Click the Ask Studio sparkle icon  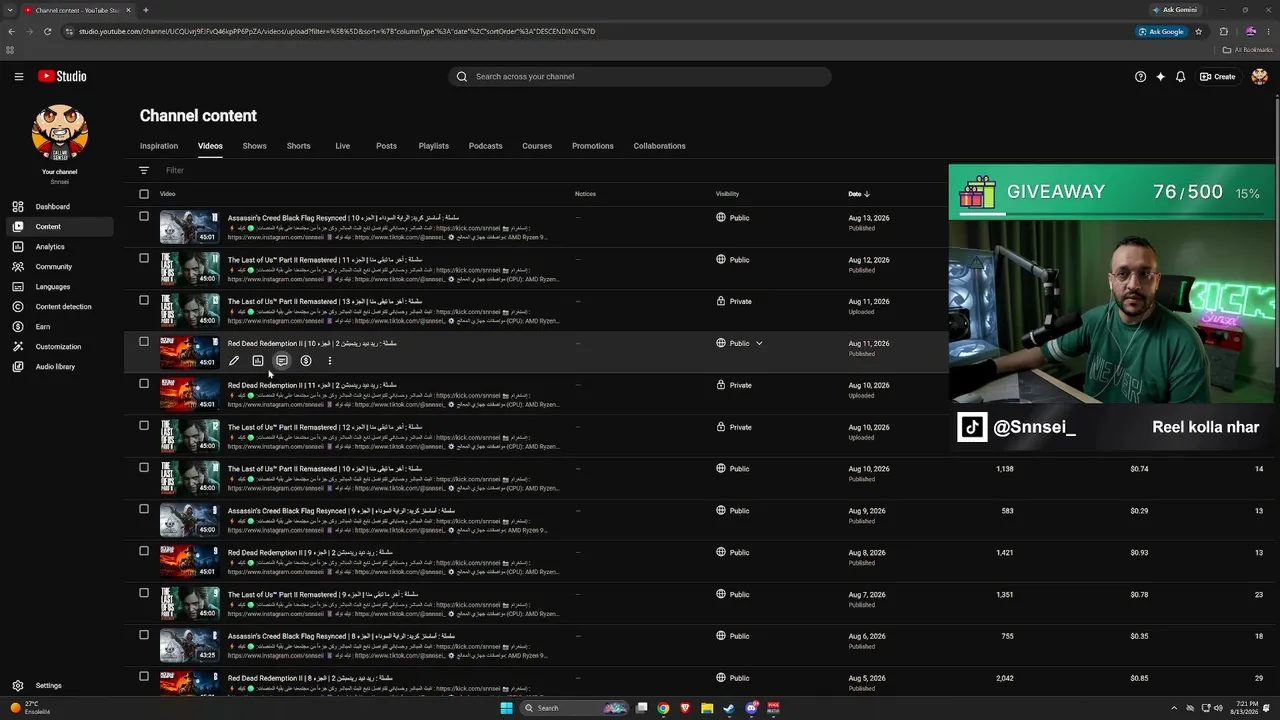1160,76
